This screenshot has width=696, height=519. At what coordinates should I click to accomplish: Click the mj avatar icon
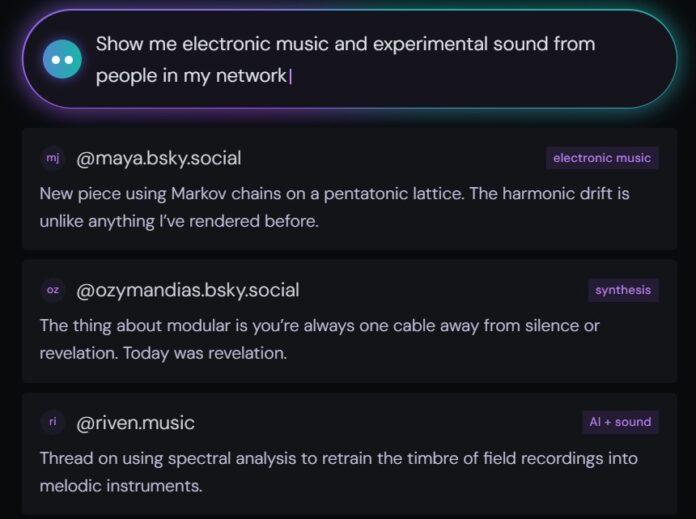click(x=53, y=158)
